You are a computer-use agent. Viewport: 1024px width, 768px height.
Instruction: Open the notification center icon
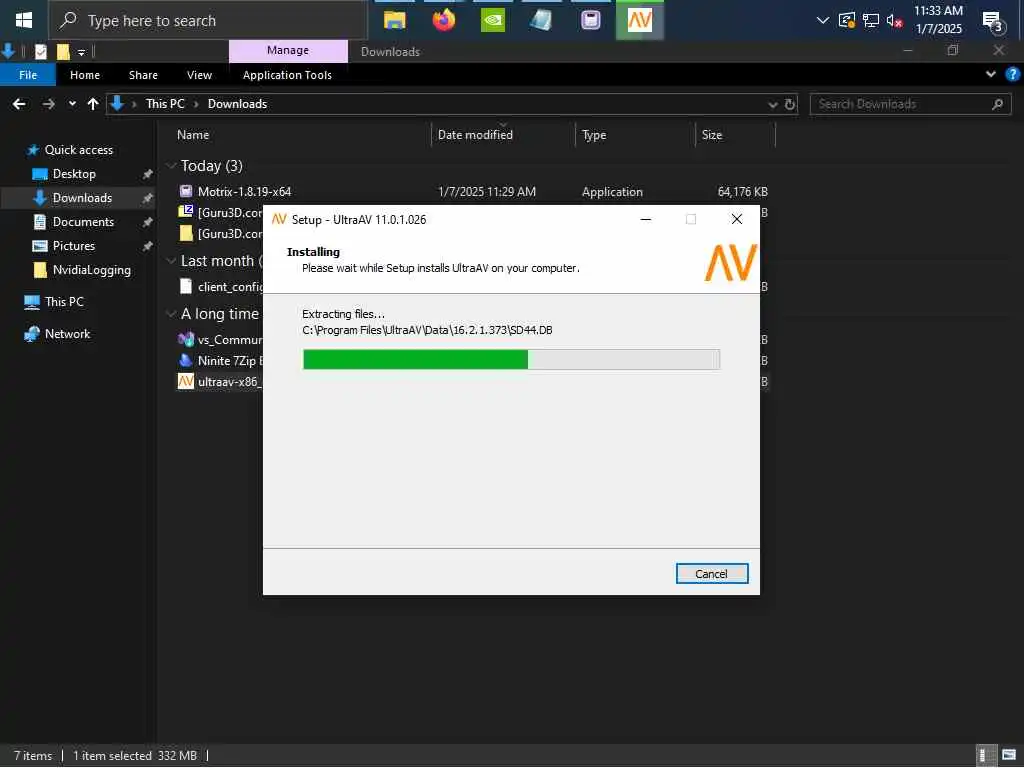pos(993,22)
